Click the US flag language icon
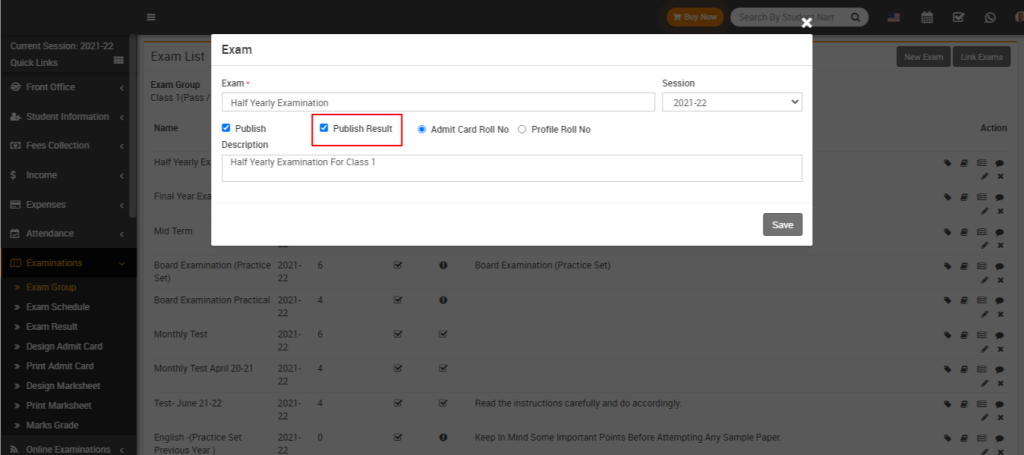1024x455 pixels. [894, 17]
